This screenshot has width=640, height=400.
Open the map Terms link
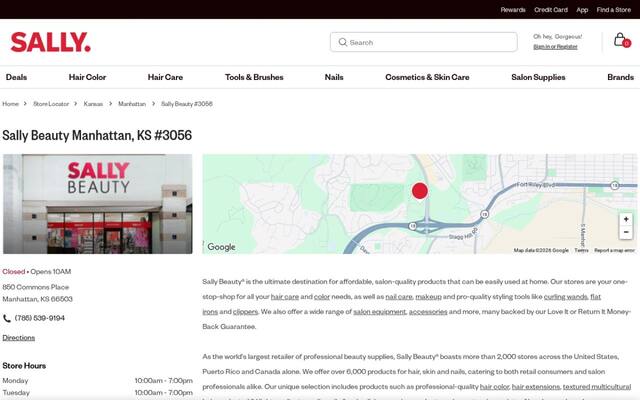click(x=581, y=250)
